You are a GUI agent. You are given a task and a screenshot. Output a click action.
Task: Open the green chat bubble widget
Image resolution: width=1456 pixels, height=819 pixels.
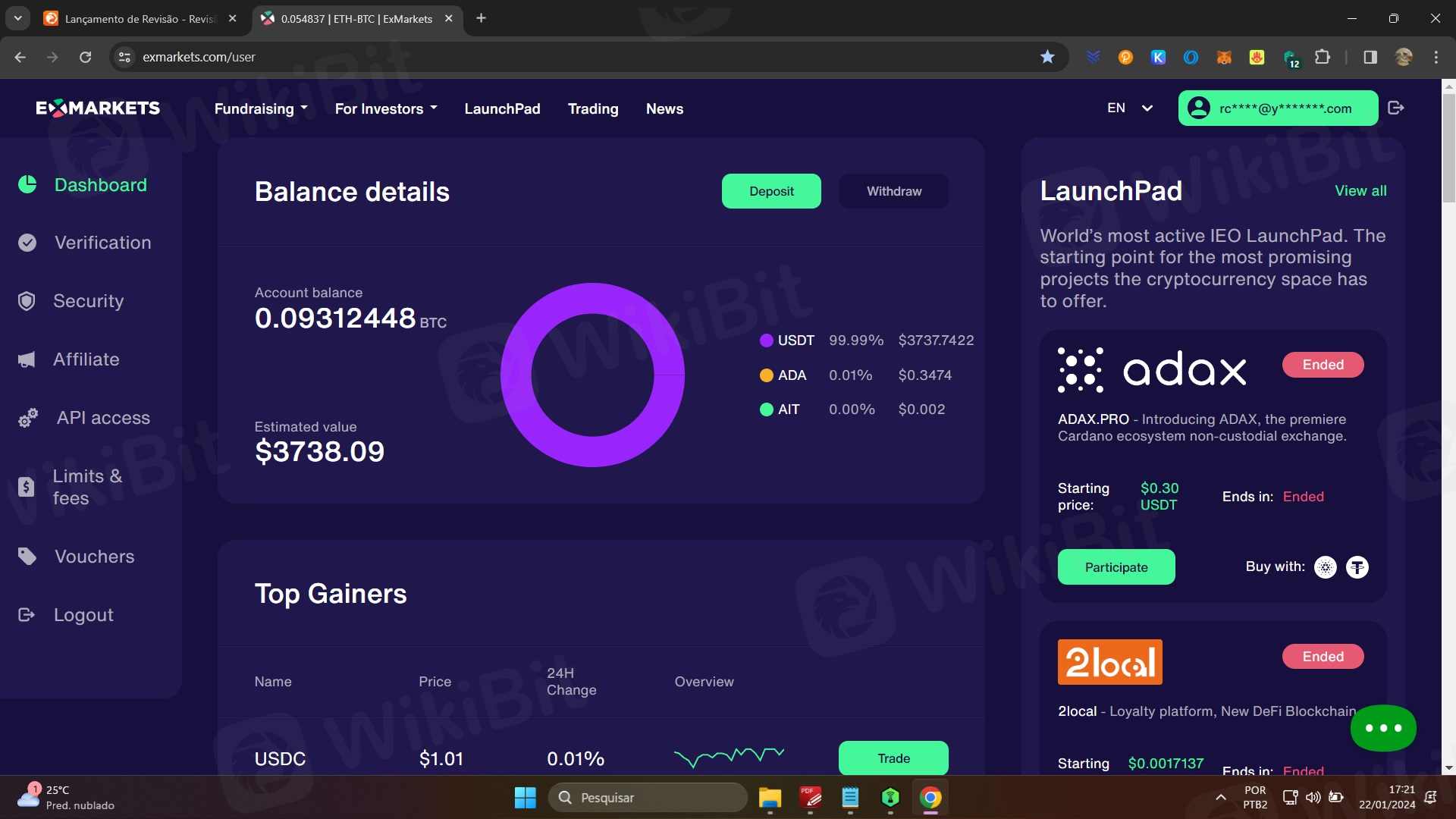pos(1382,728)
